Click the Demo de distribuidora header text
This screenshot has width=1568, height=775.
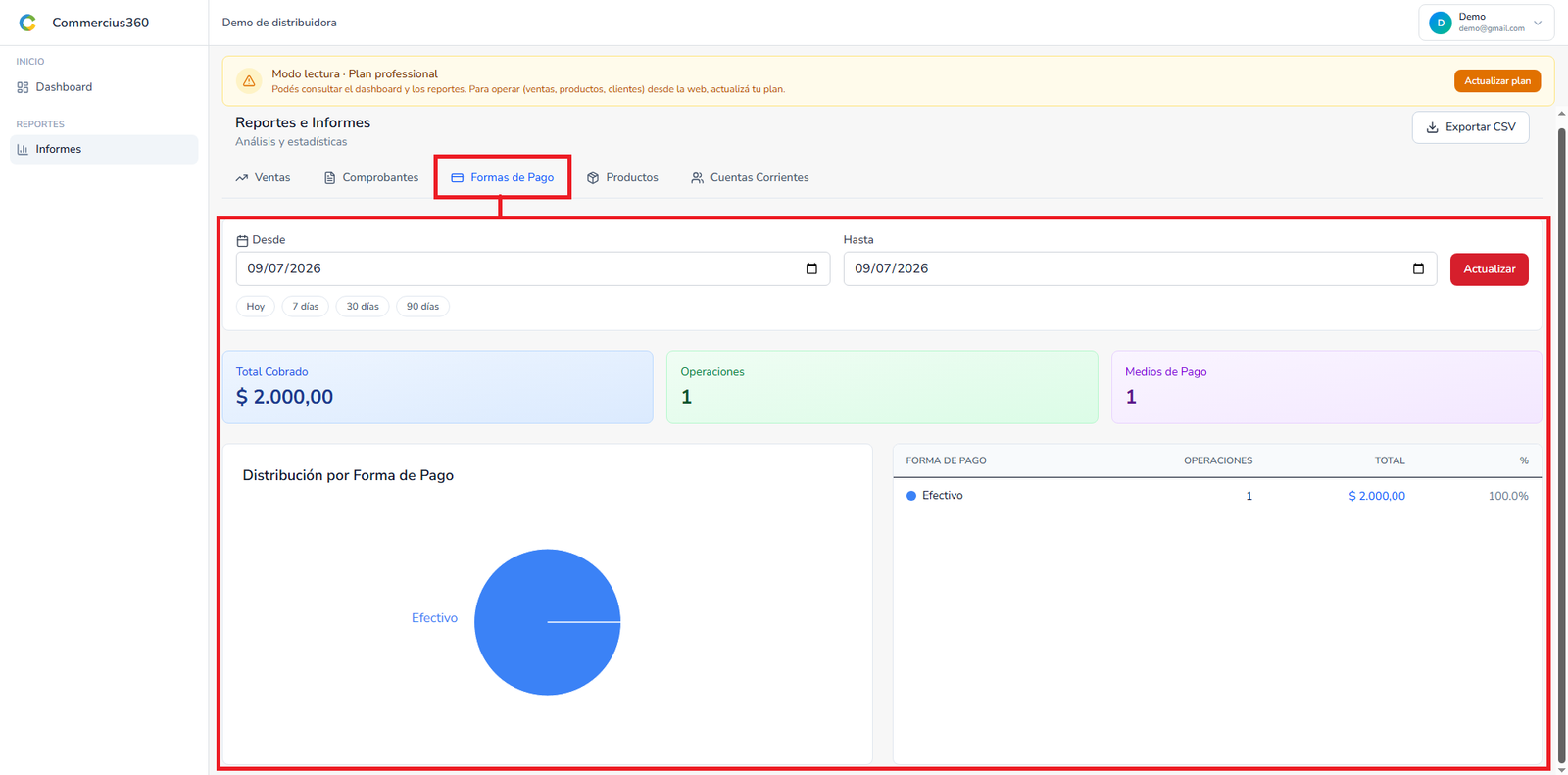279,23
